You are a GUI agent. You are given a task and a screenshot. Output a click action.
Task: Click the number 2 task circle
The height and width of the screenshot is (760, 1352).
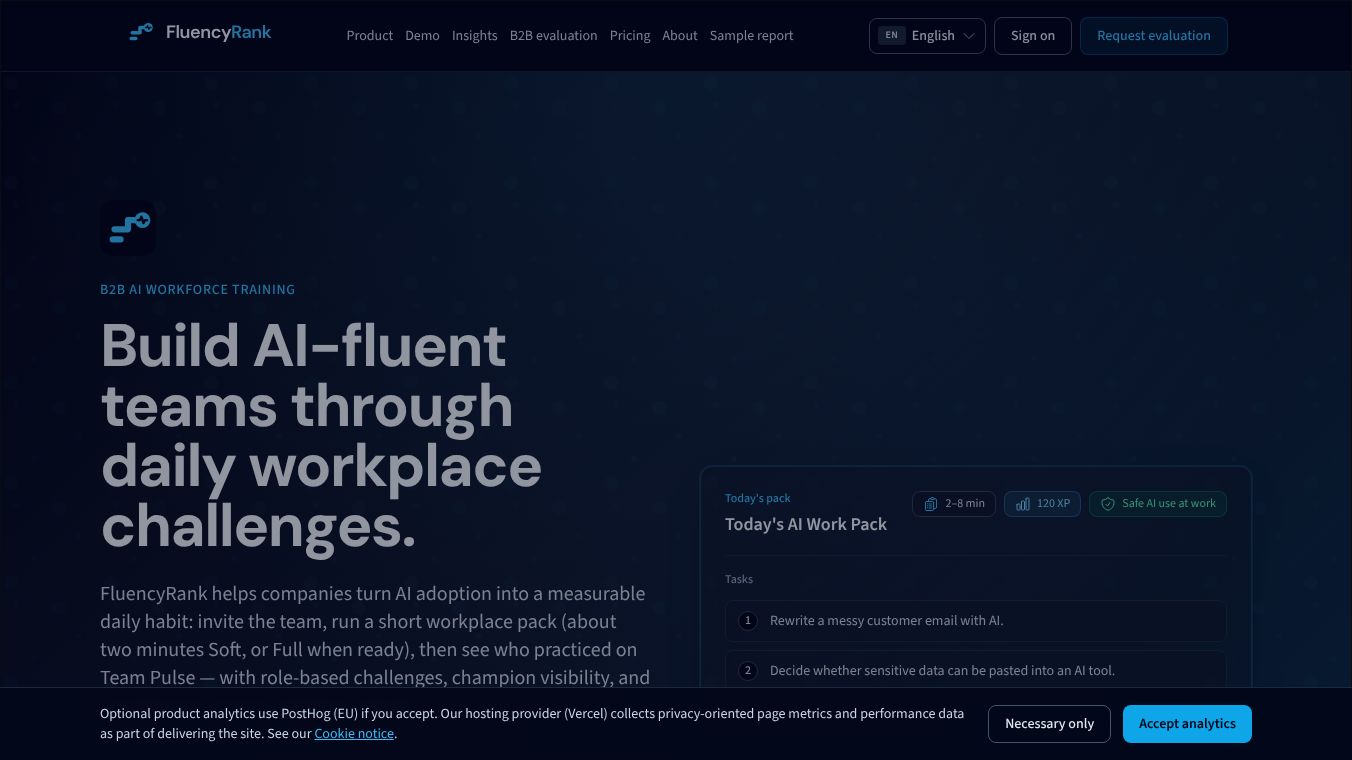tap(748, 671)
